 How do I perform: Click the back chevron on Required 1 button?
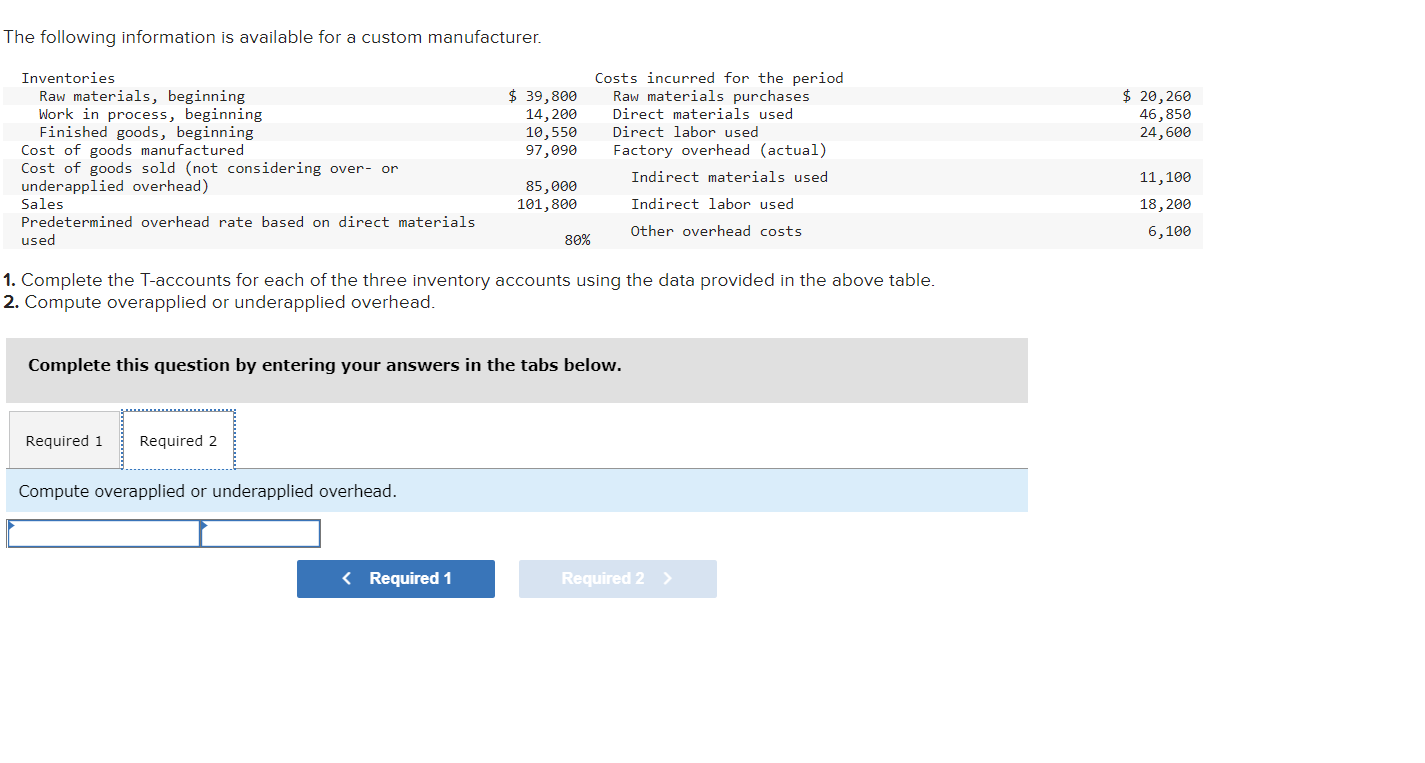[x=346, y=578]
